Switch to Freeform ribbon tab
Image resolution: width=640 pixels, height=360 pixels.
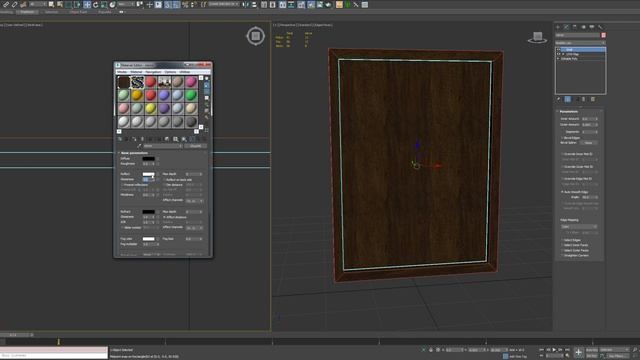[27, 12]
